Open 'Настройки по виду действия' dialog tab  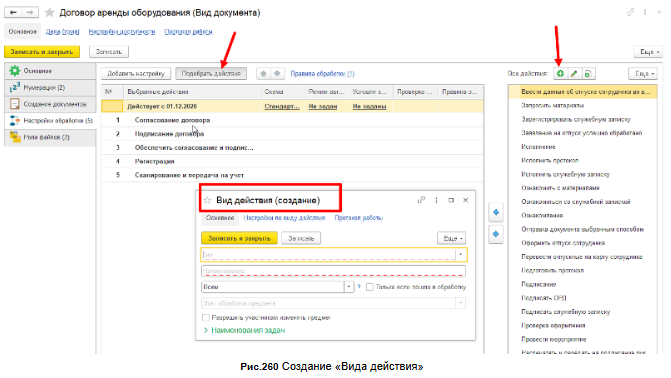click(x=284, y=218)
